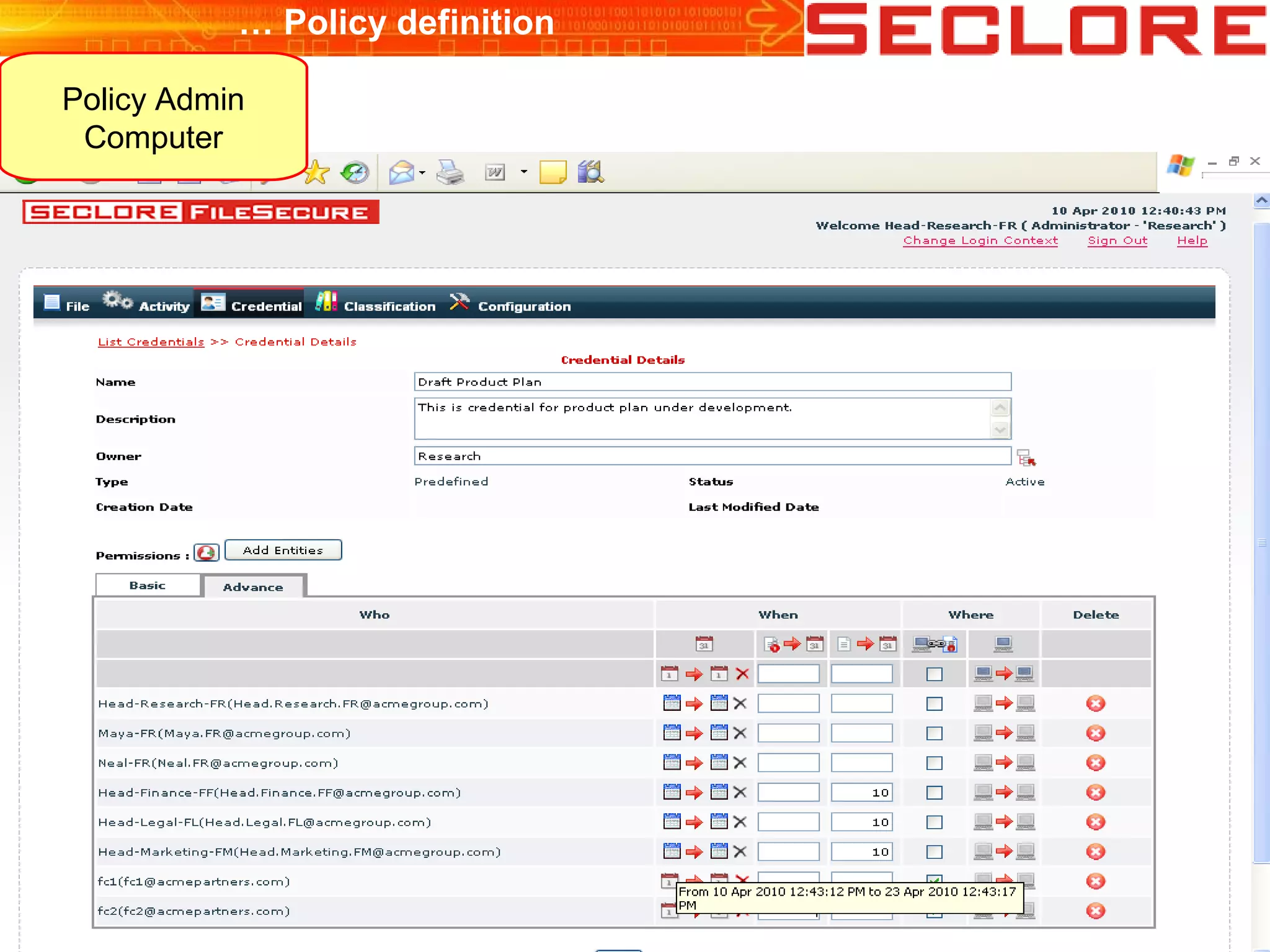
Task: Clear date range X for Head-Marketing-FM row
Action: 740,852
